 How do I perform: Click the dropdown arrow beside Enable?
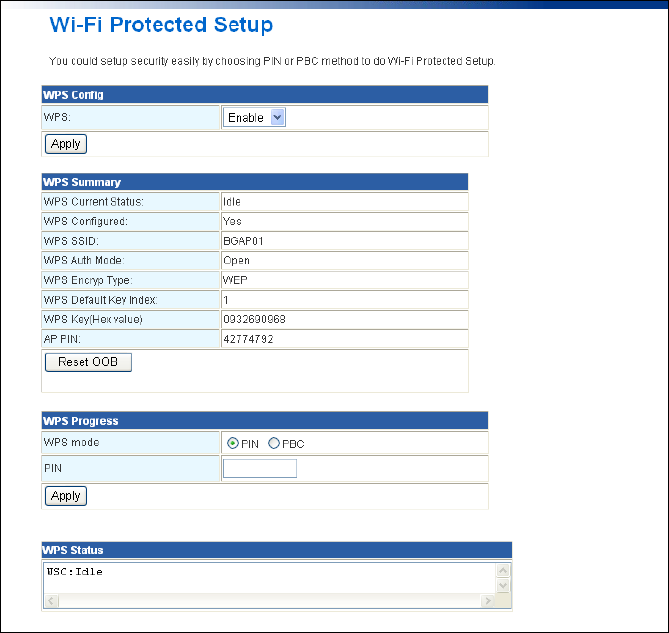[x=277, y=118]
